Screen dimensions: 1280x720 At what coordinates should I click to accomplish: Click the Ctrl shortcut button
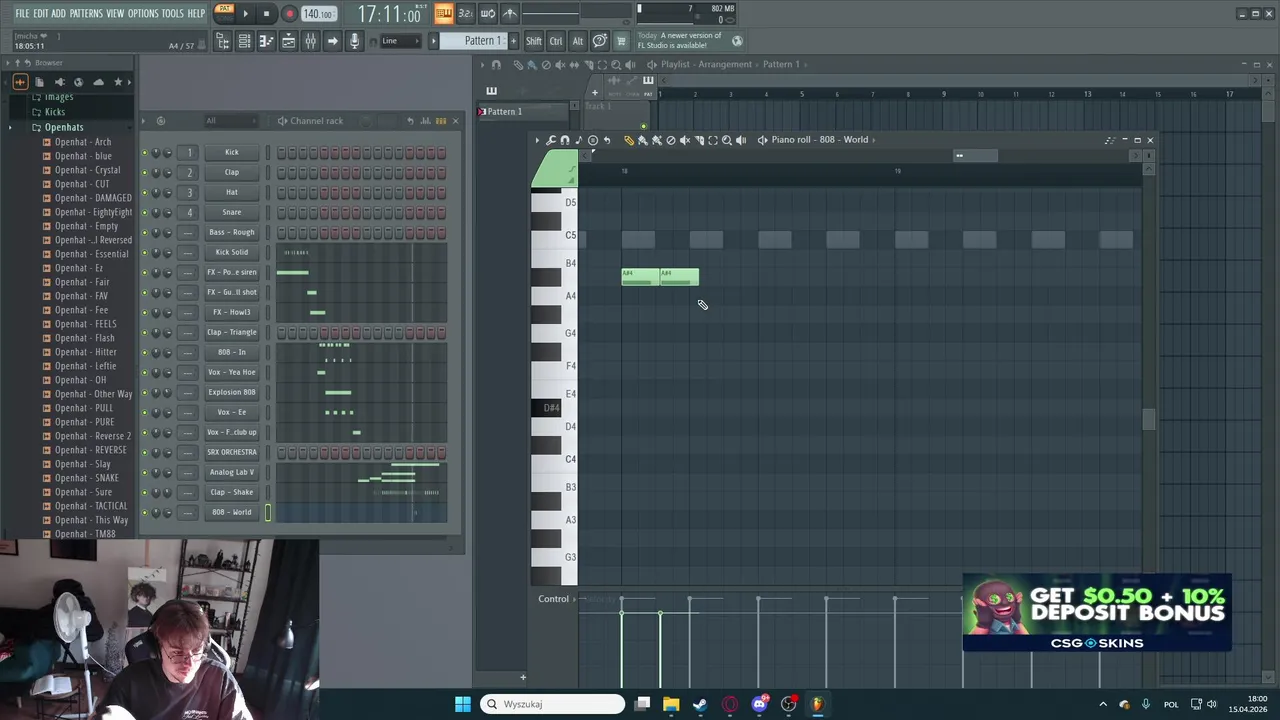point(556,41)
